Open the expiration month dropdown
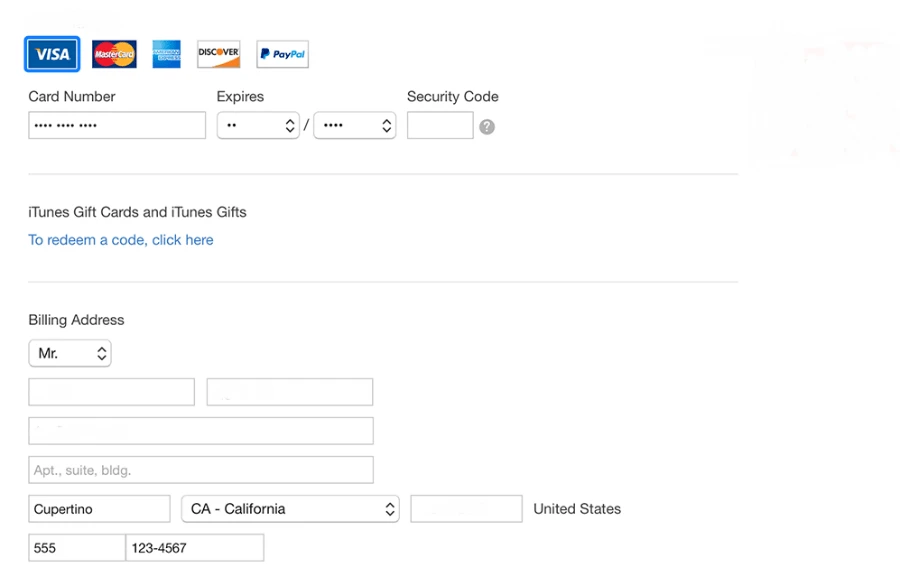900x586 pixels. 258,126
